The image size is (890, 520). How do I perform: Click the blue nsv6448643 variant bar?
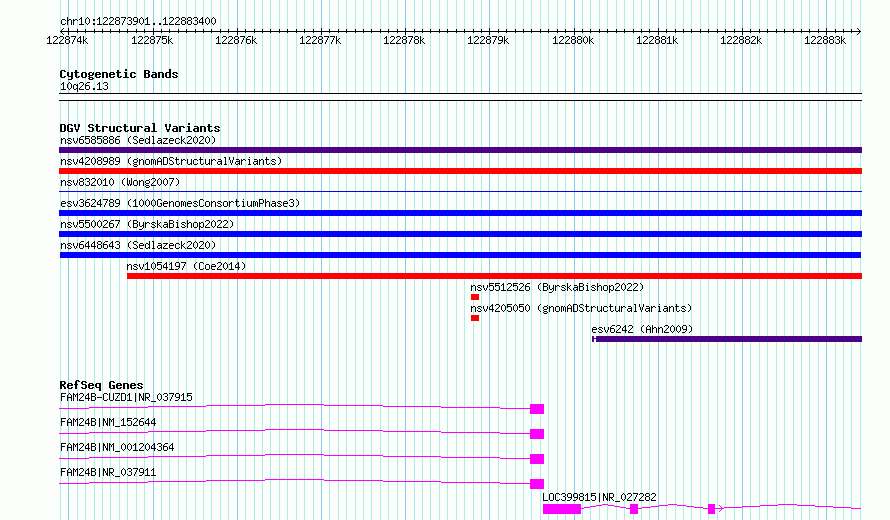(x=460, y=255)
